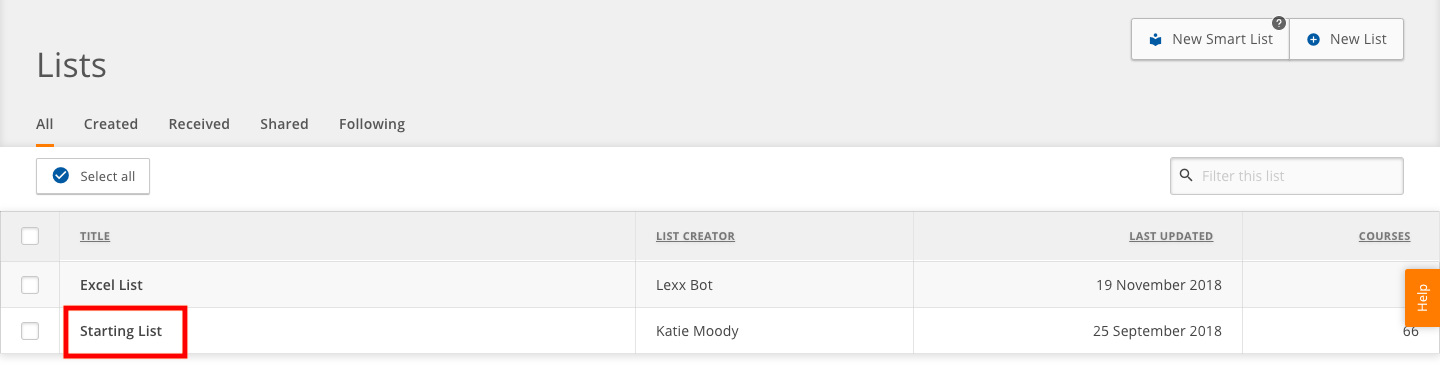The height and width of the screenshot is (387, 1440).
Task: Click the plus icon in New List
Action: (1314, 40)
